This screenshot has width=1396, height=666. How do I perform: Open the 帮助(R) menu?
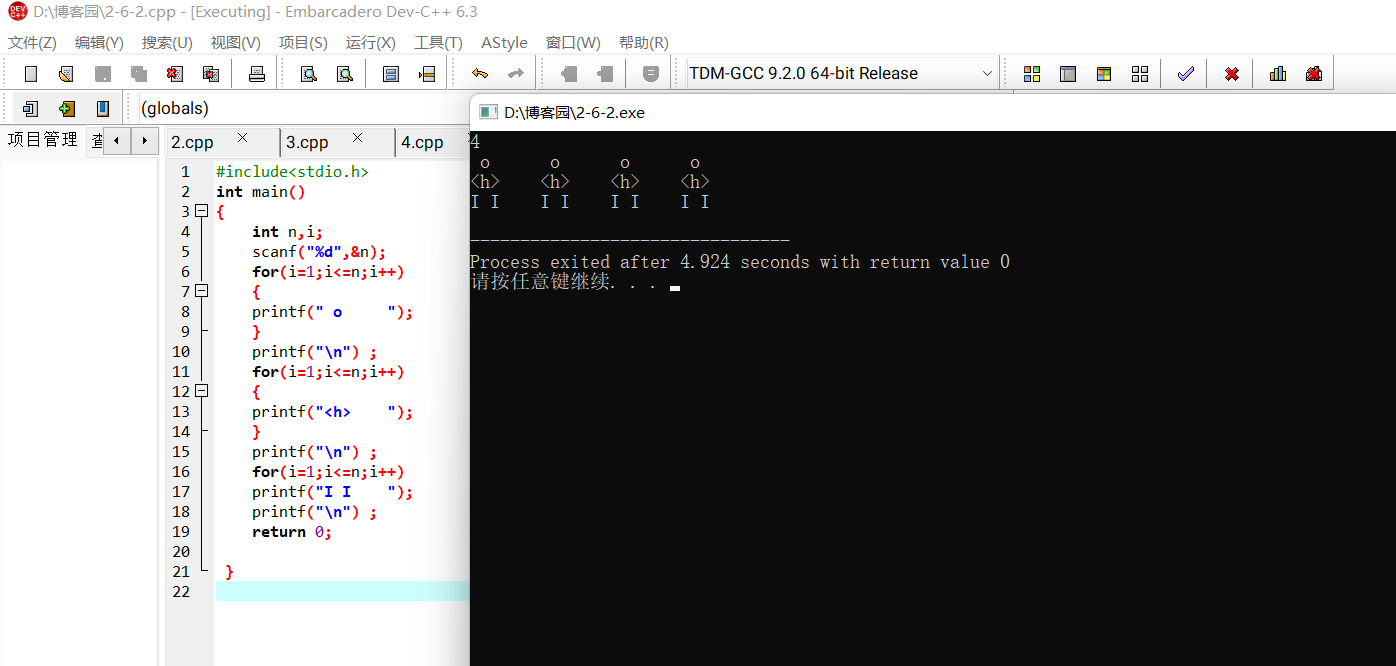643,43
